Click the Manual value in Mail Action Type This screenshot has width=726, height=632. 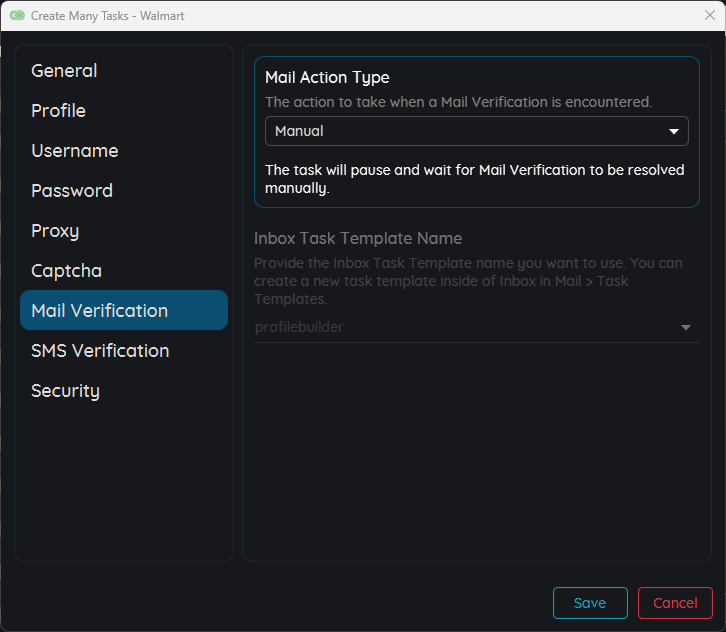(300, 131)
